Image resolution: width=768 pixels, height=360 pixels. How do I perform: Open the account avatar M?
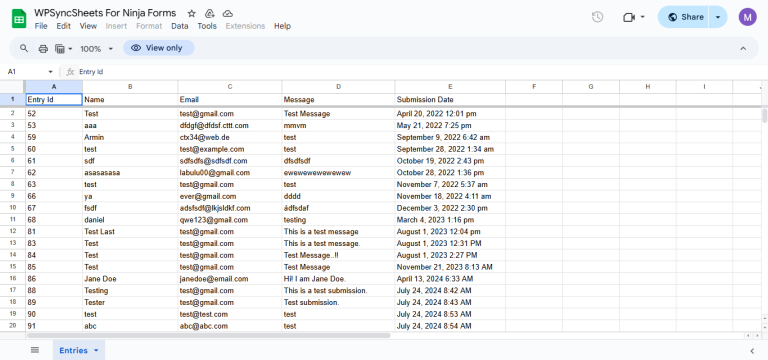click(x=747, y=17)
